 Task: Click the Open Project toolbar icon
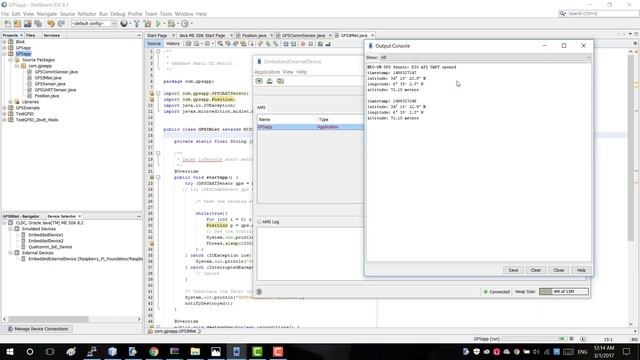point(28,24)
